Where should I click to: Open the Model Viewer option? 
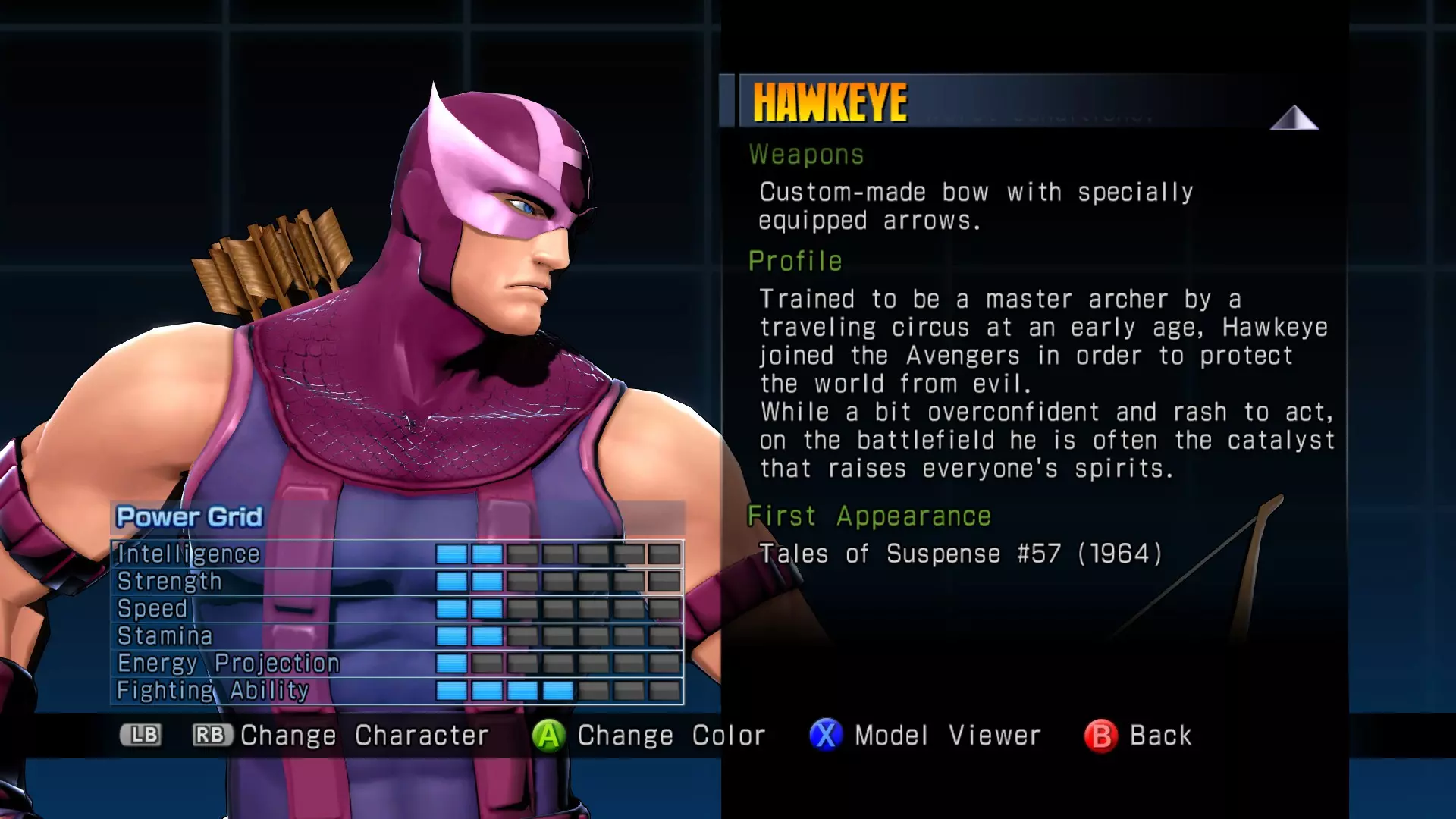(948, 736)
